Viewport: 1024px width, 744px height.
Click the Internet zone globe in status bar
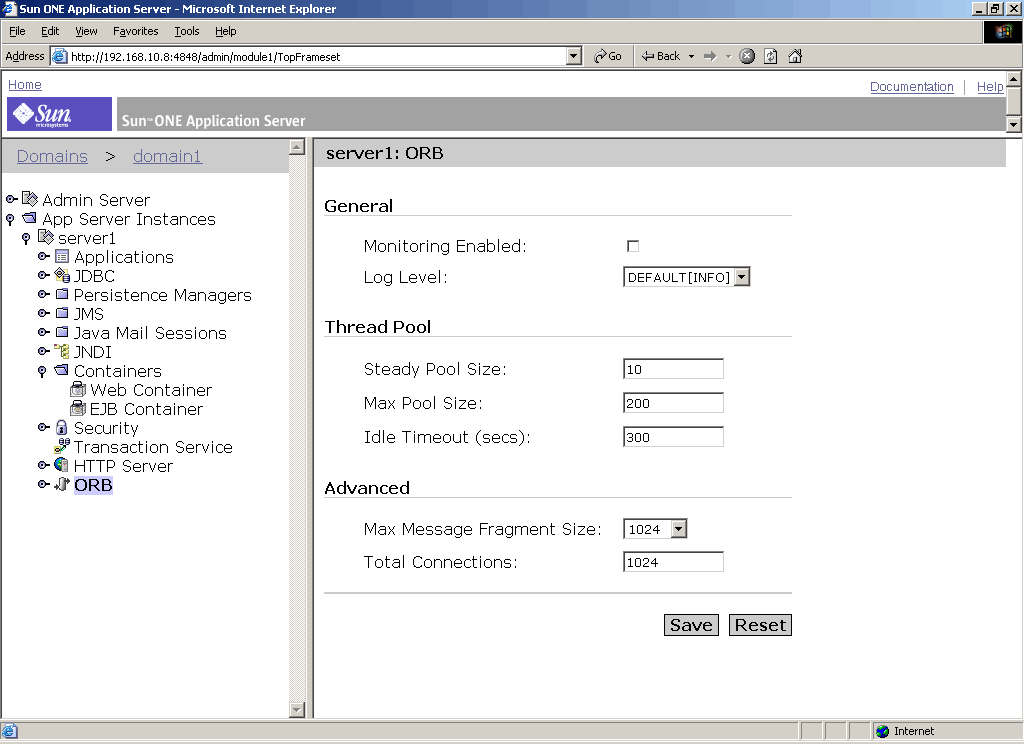(x=883, y=731)
